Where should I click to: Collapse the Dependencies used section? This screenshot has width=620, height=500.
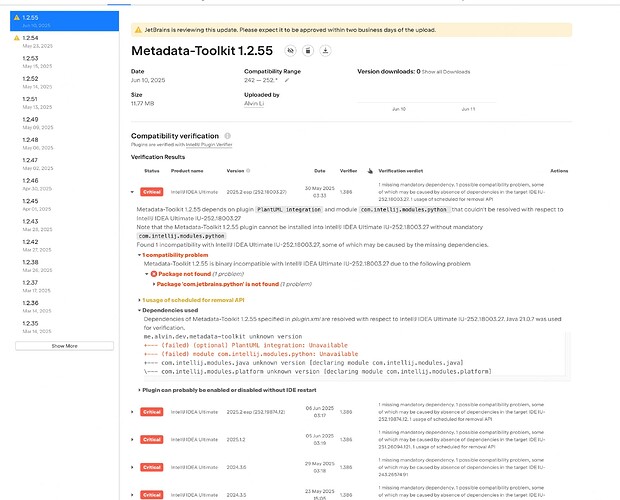click(139, 310)
